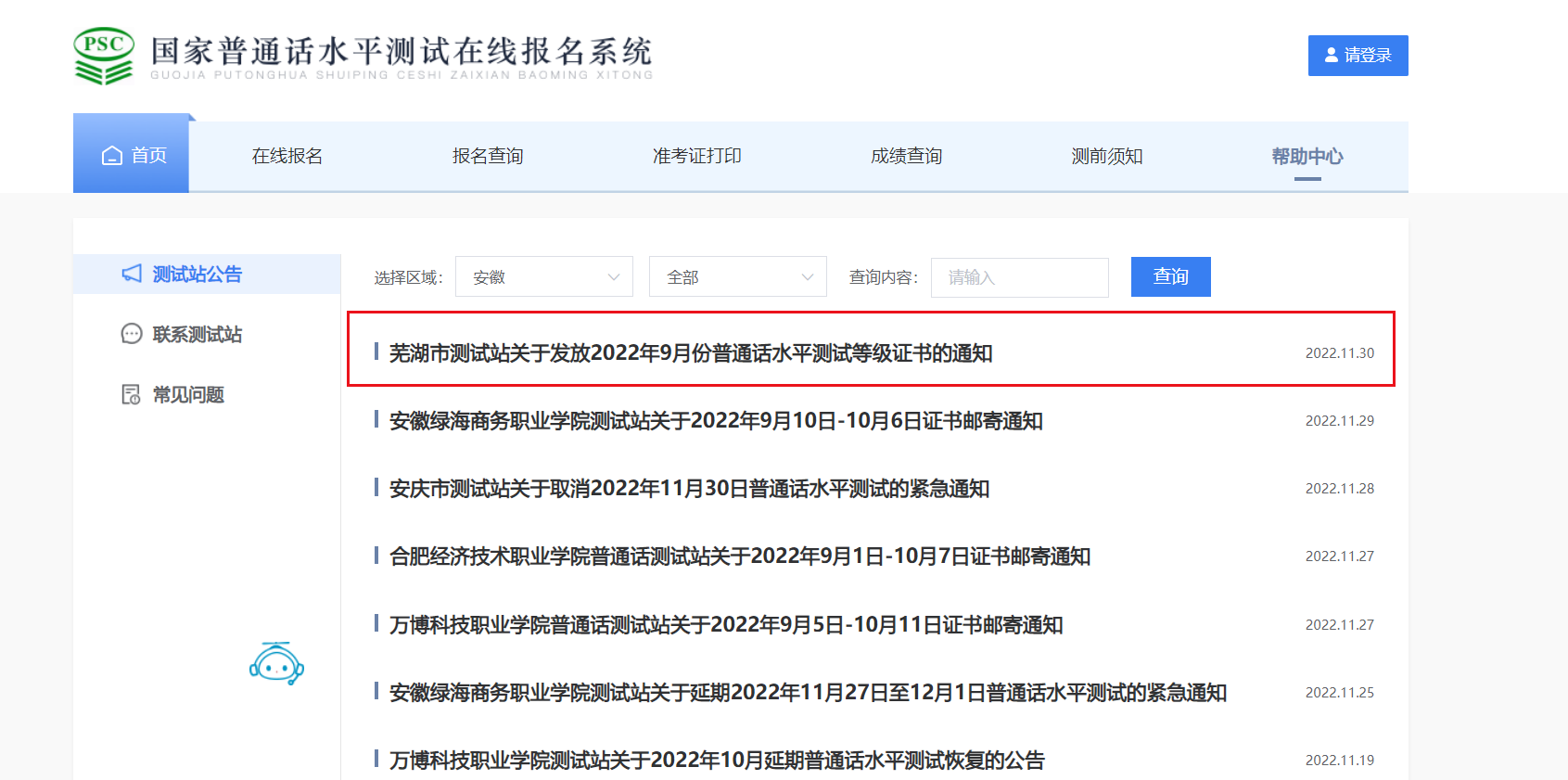This screenshot has width=1568, height=780.
Task: Click the PSC logo icon
Action: click(x=104, y=56)
